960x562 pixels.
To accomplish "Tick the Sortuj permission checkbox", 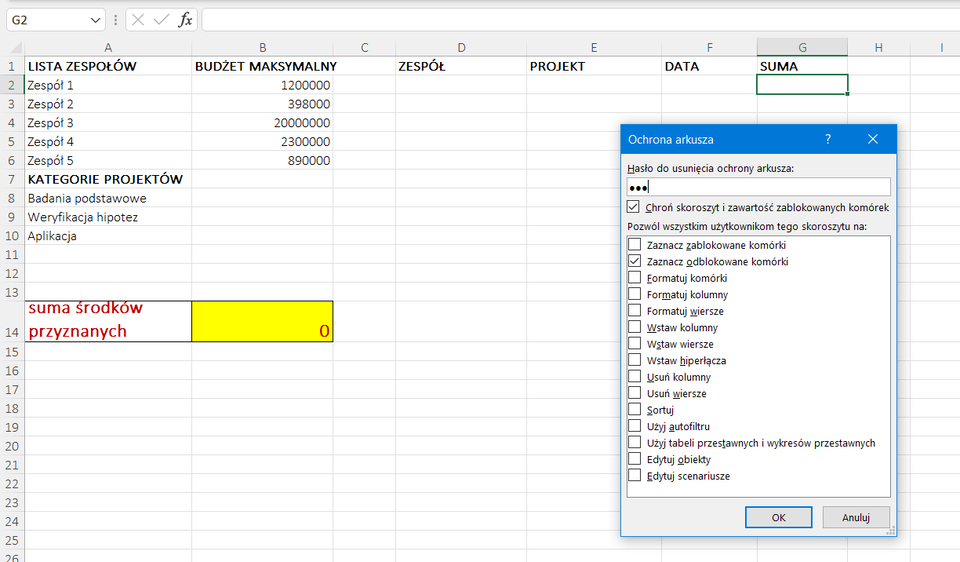I will tap(634, 410).
